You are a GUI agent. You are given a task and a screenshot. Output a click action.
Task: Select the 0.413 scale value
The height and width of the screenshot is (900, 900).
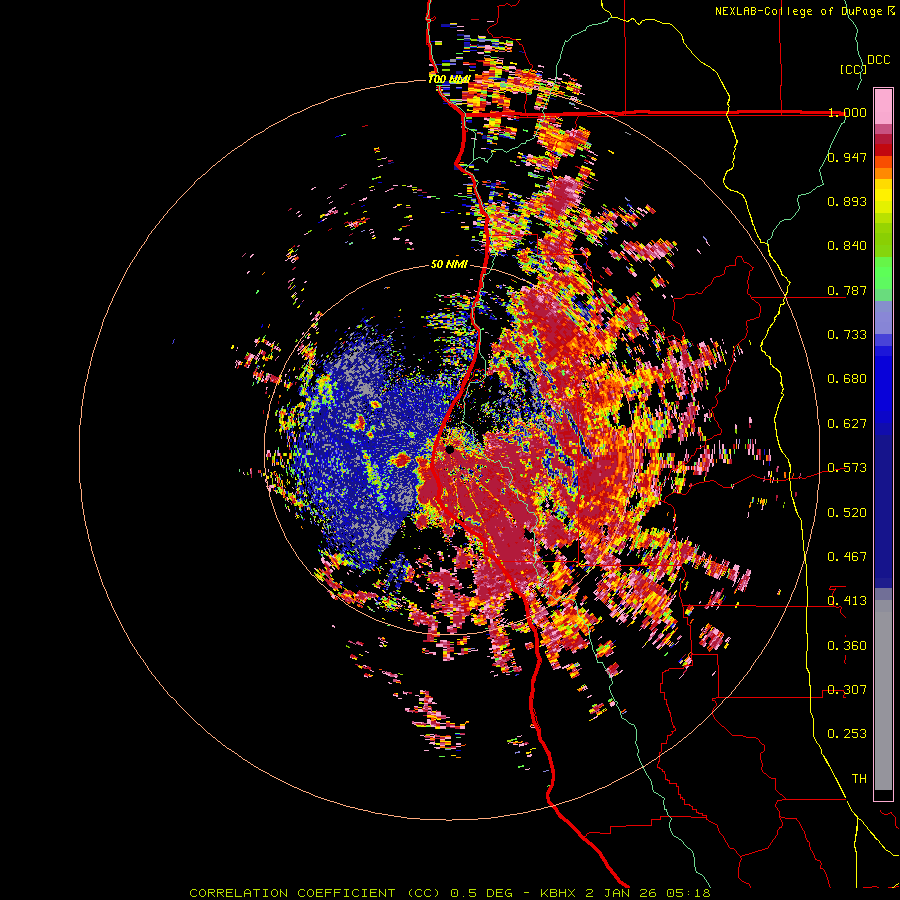[847, 601]
